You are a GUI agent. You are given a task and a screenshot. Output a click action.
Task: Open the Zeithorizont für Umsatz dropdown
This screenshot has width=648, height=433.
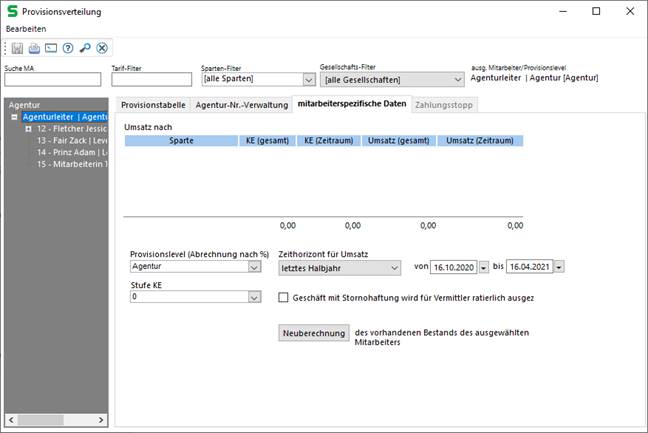[393, 267]
